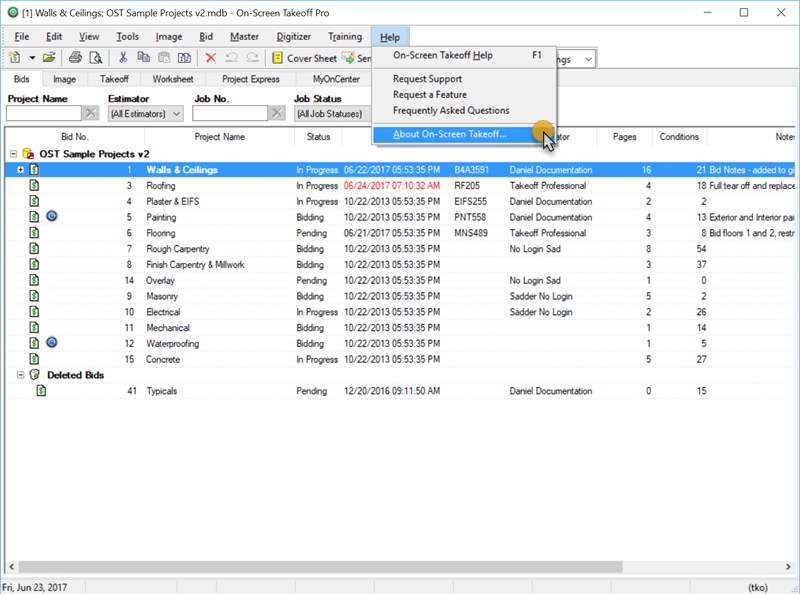This screenshot has height=594, width=800.
Task: Open the View menu
Action: coord(89,37)
